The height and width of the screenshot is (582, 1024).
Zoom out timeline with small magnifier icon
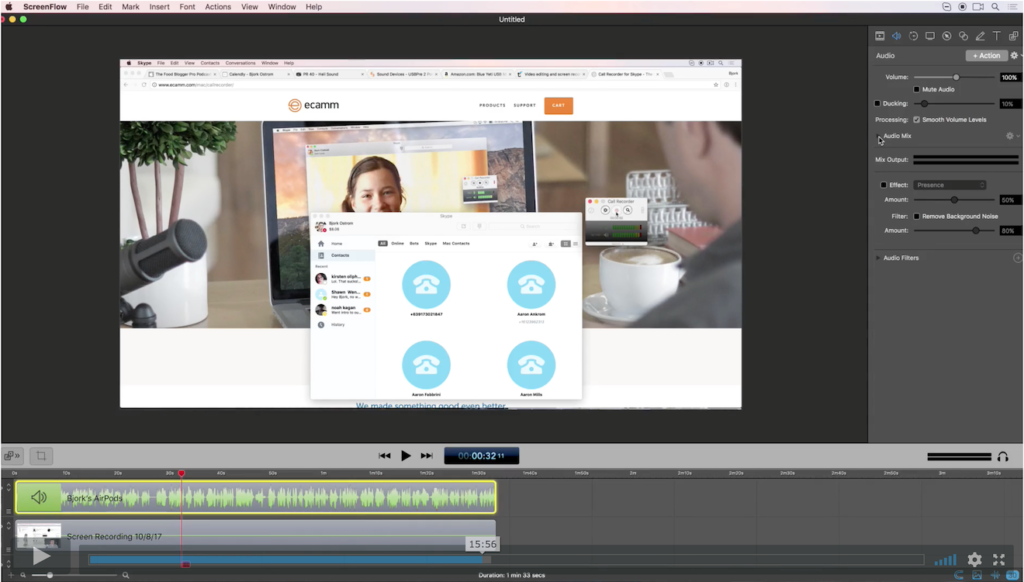coord(23,575)
